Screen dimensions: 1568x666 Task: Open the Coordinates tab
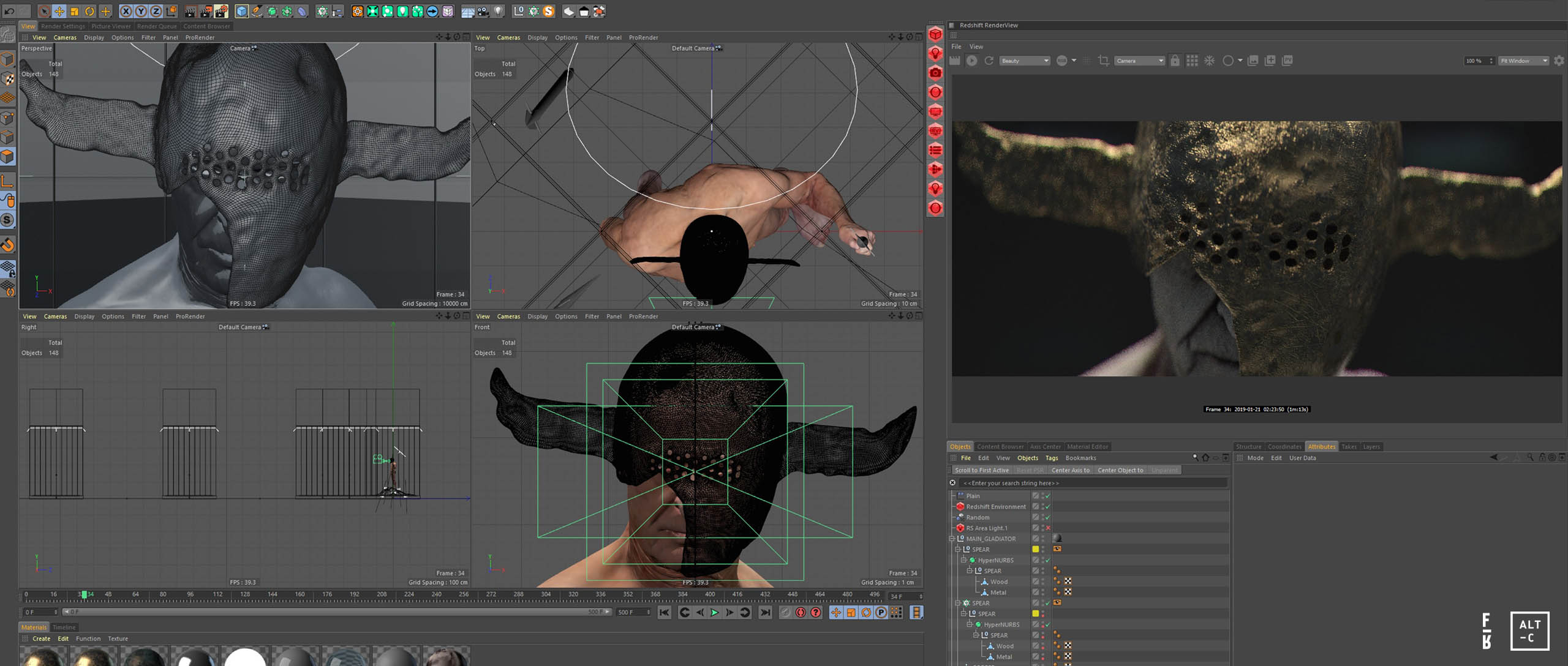tap(1284, 446)
